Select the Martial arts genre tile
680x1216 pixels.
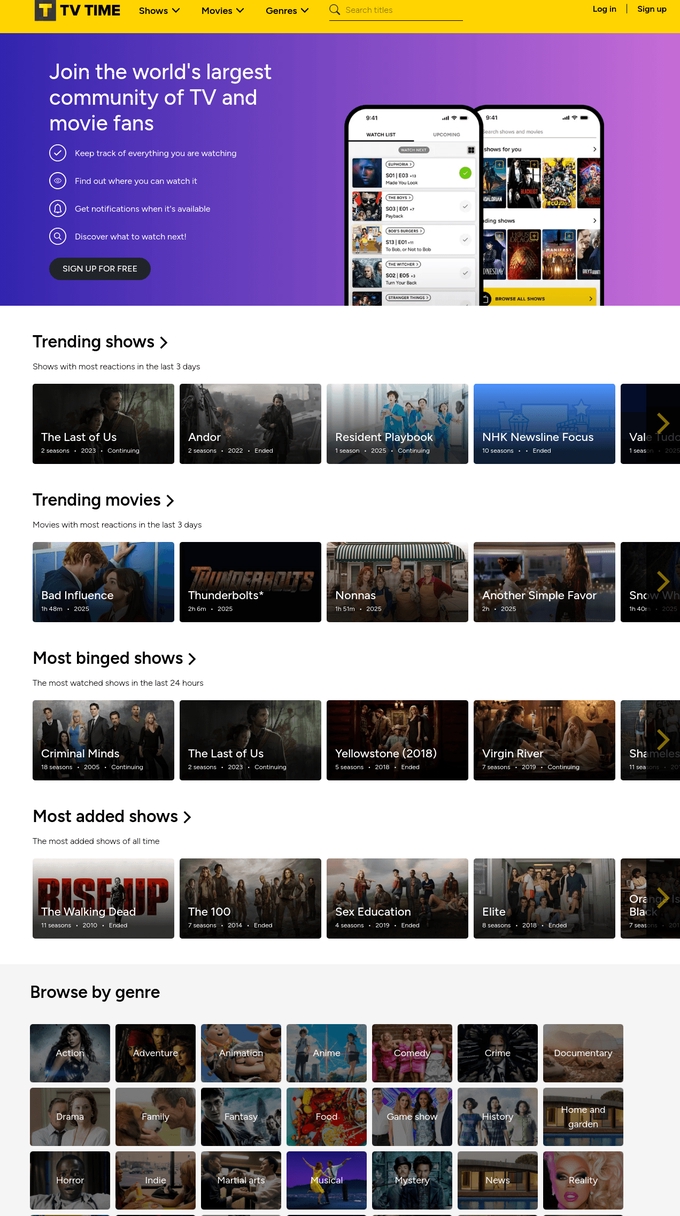(241, 1180)
